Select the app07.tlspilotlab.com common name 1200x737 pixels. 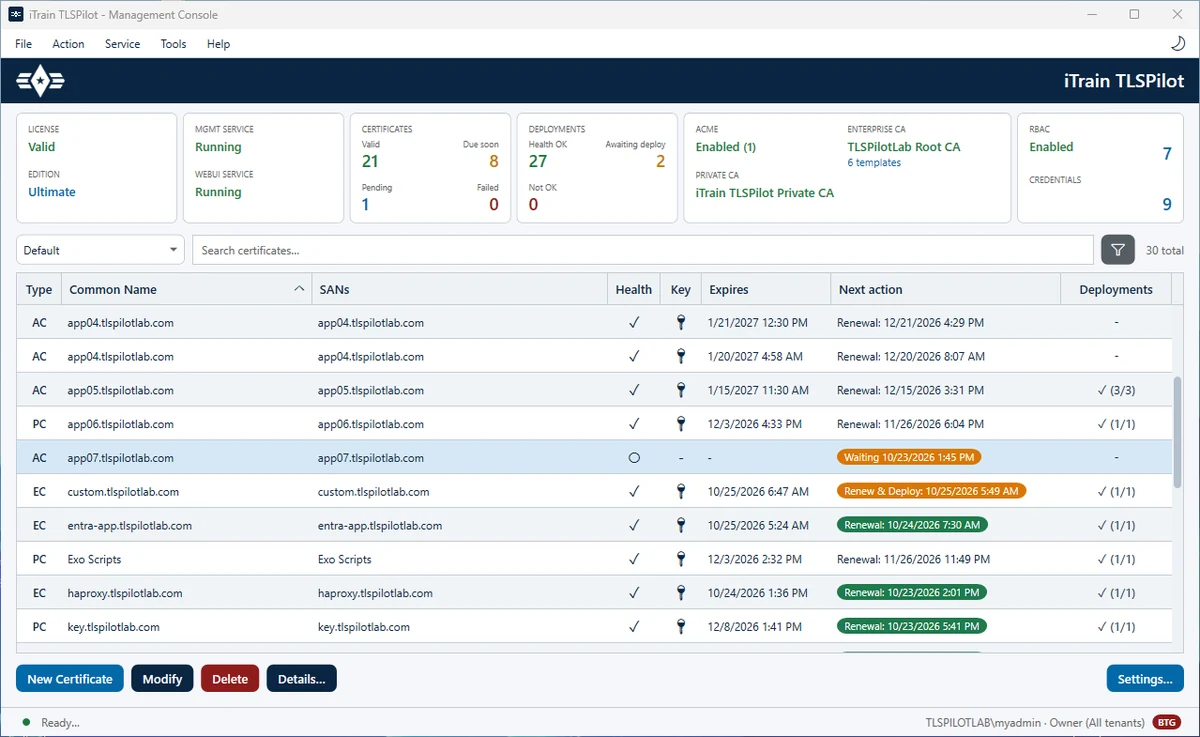click(x=121, y=458)
